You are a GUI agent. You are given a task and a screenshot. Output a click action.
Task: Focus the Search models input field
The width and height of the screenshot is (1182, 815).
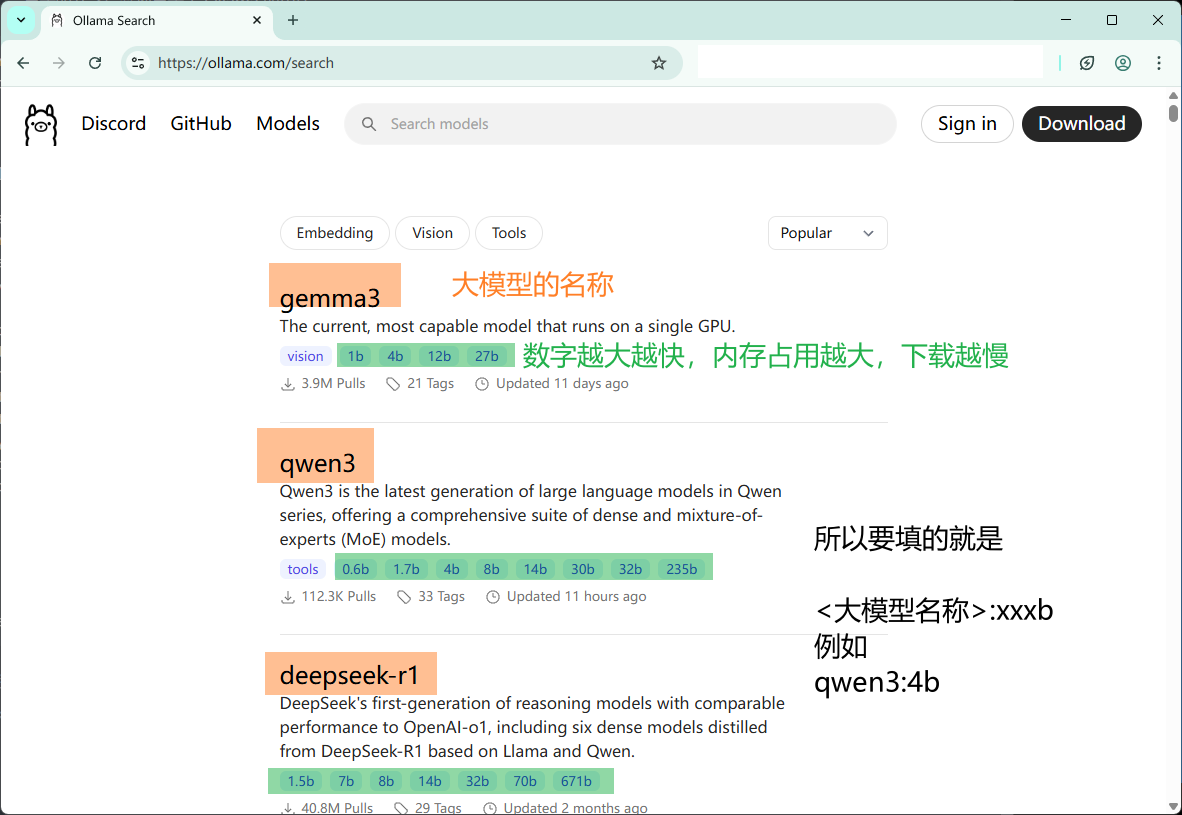(620, 124)
